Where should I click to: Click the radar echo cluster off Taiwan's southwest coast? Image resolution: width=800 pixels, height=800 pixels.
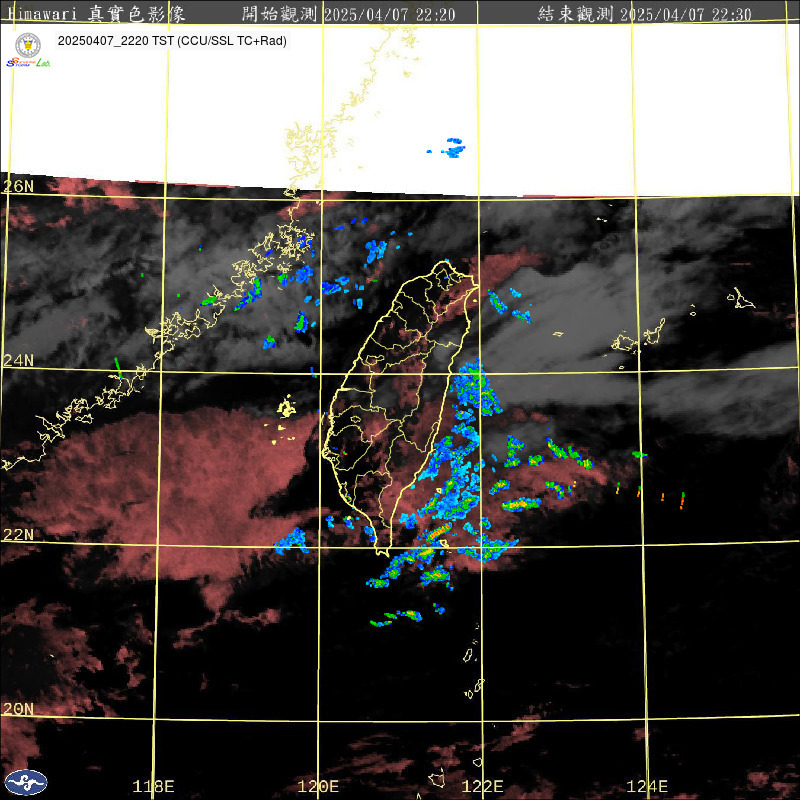click(292, 541)
